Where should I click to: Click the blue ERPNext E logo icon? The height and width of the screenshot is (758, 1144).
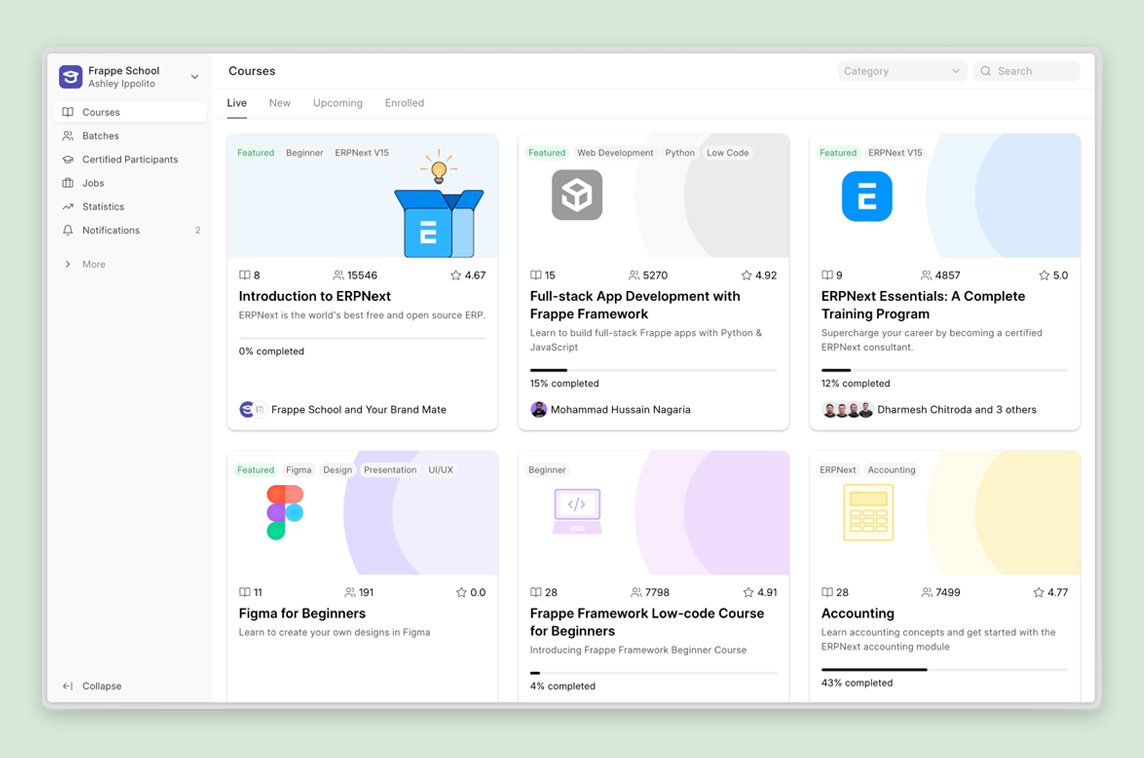pos(867,196)
